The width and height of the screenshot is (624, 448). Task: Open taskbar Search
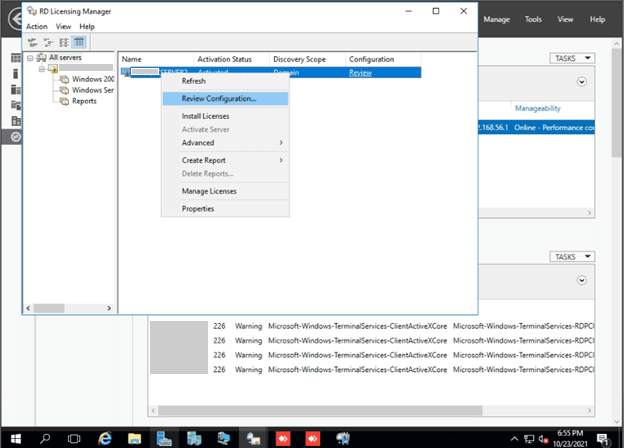45,438
